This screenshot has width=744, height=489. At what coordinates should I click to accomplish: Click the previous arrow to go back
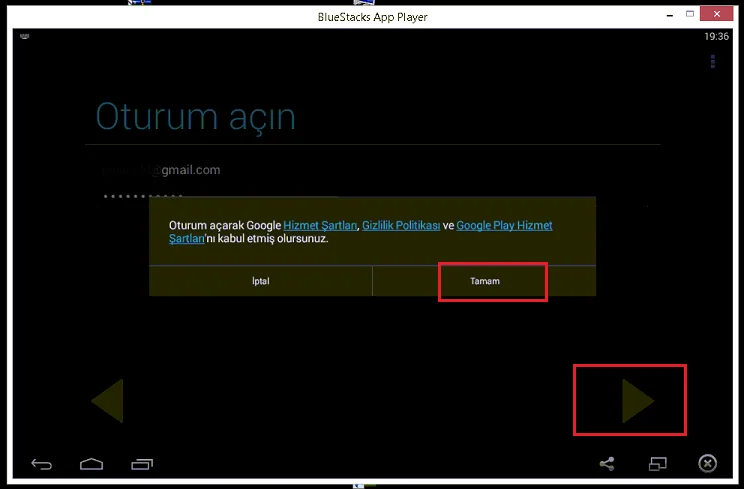click(x=108, y=401)
